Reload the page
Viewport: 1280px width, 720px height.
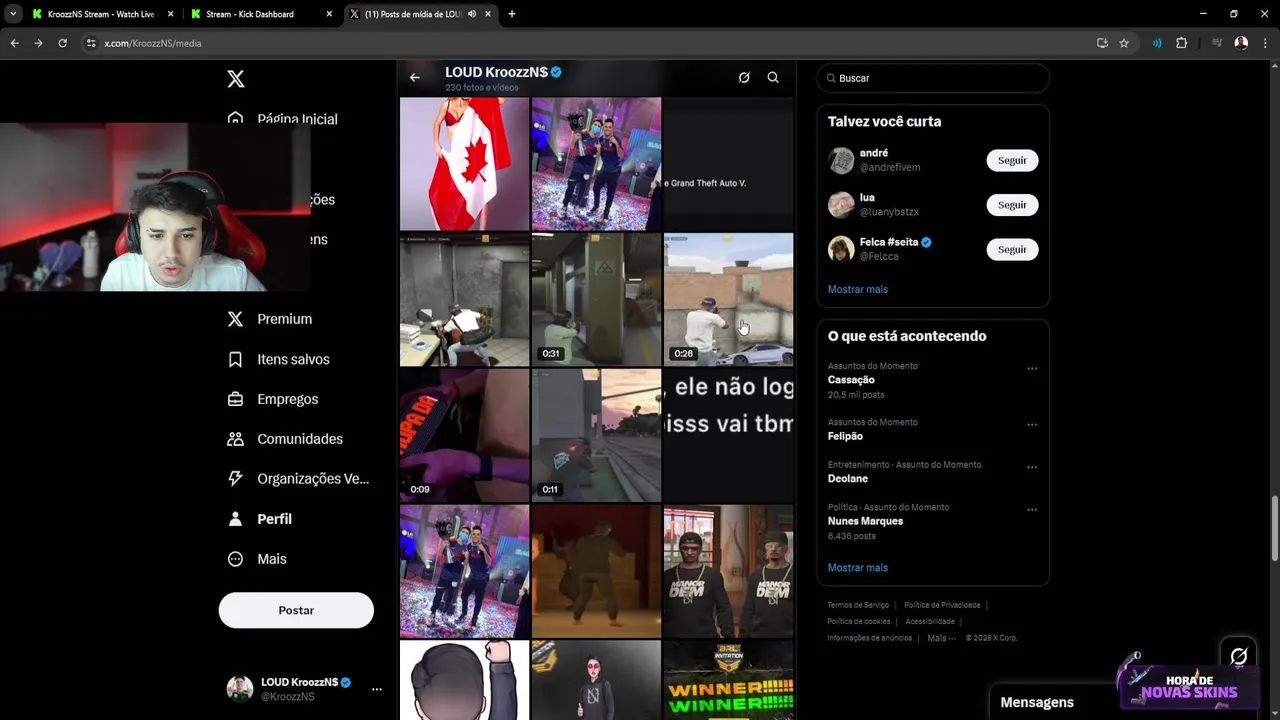click(62, 43)
